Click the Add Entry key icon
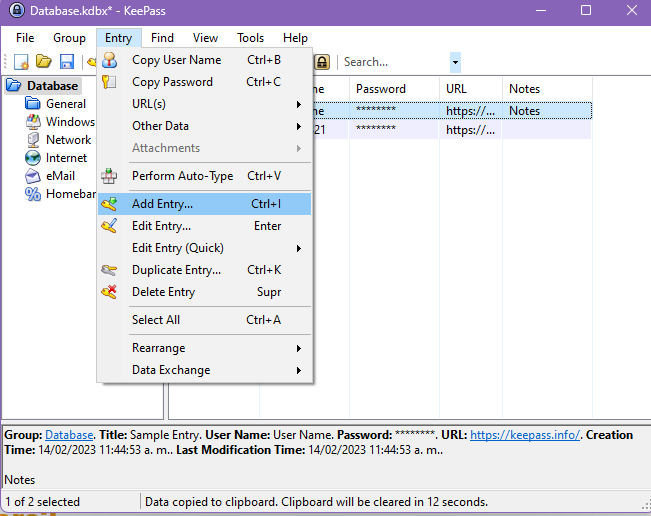651x516 pixels. (109, 204)
